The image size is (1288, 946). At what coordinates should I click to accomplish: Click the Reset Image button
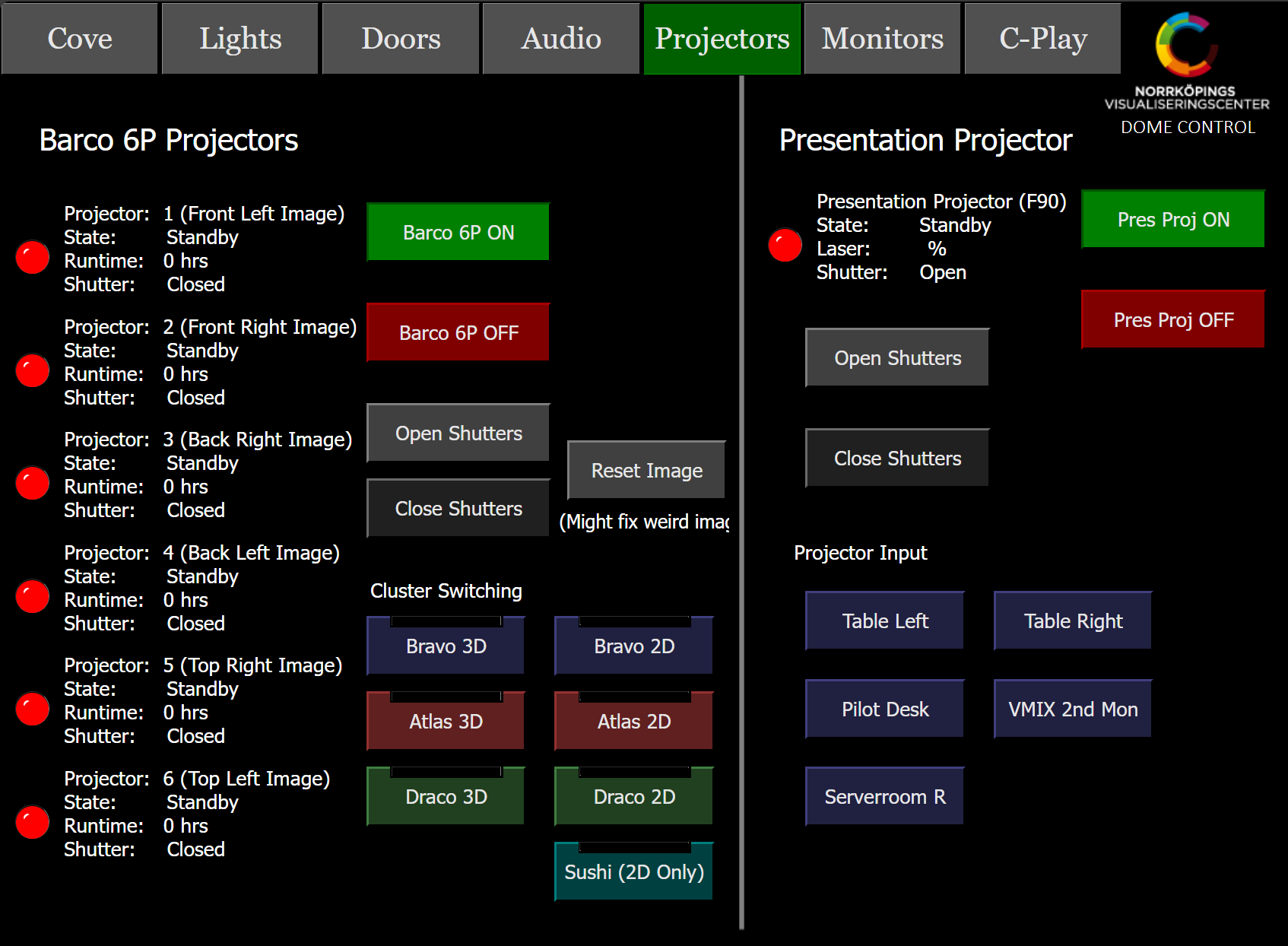[646, 470]
